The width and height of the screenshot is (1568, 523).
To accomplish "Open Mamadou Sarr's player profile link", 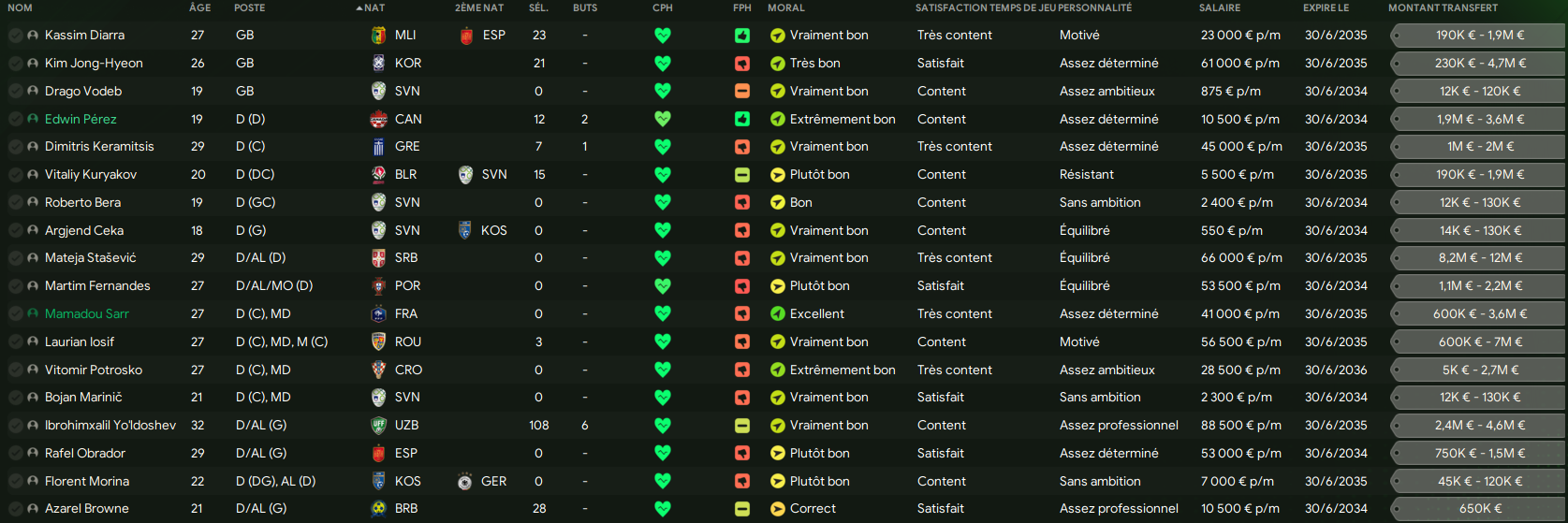I will point(87,314).
